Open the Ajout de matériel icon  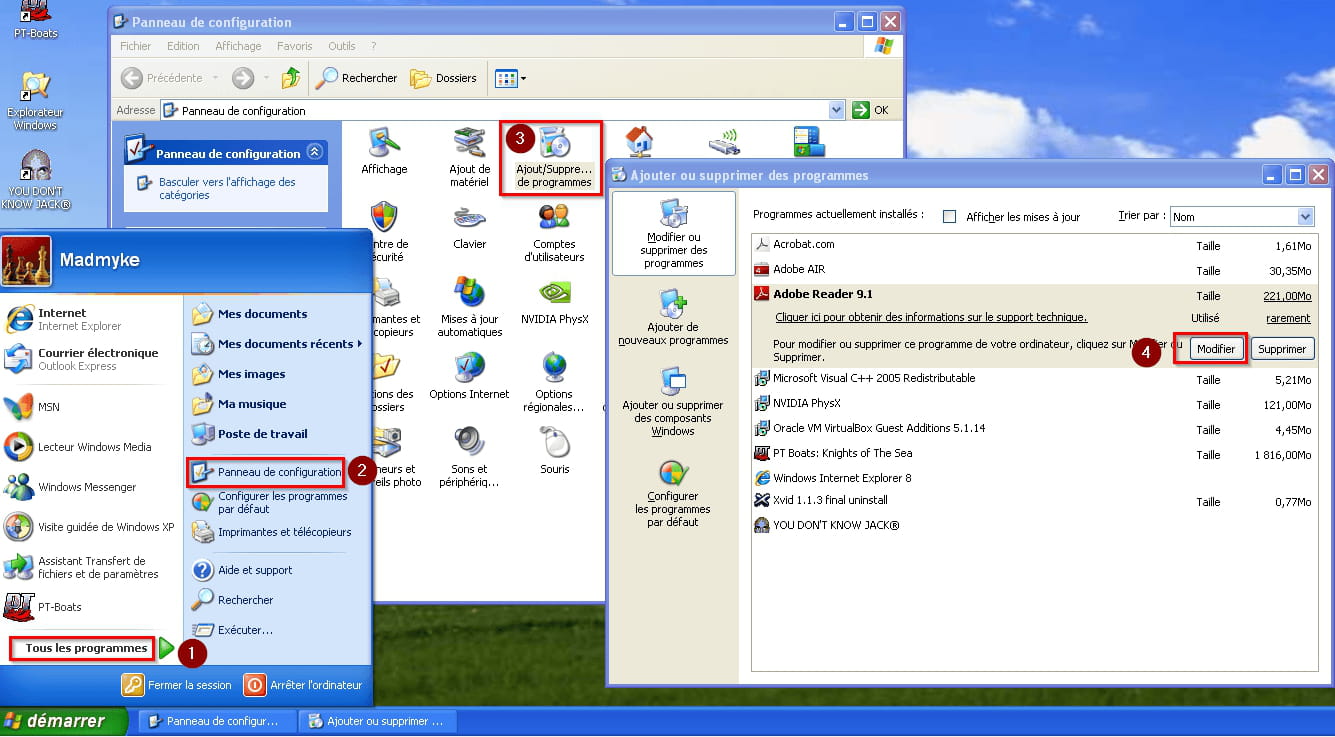469,158
